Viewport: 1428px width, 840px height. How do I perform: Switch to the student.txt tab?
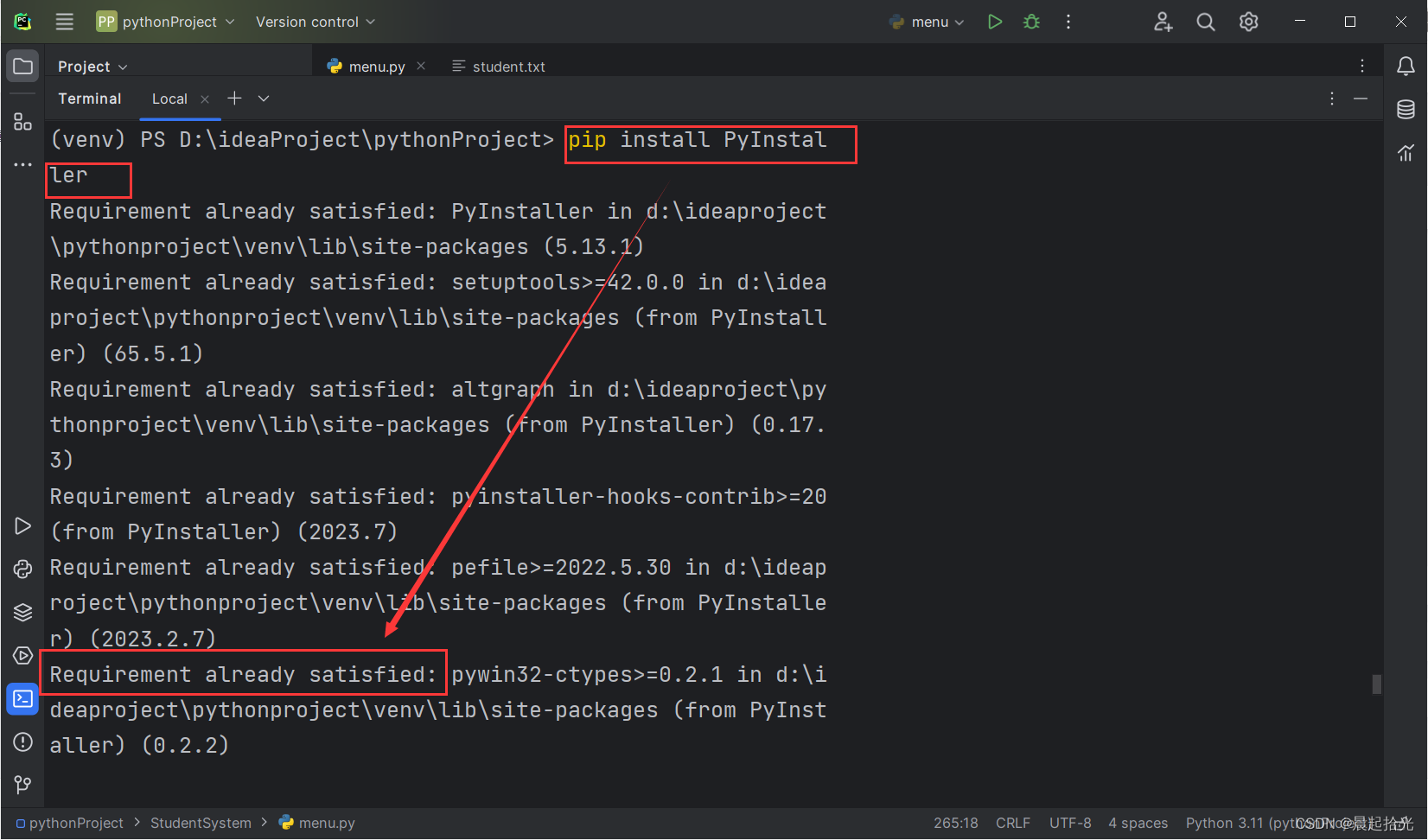tap(508, 66)
